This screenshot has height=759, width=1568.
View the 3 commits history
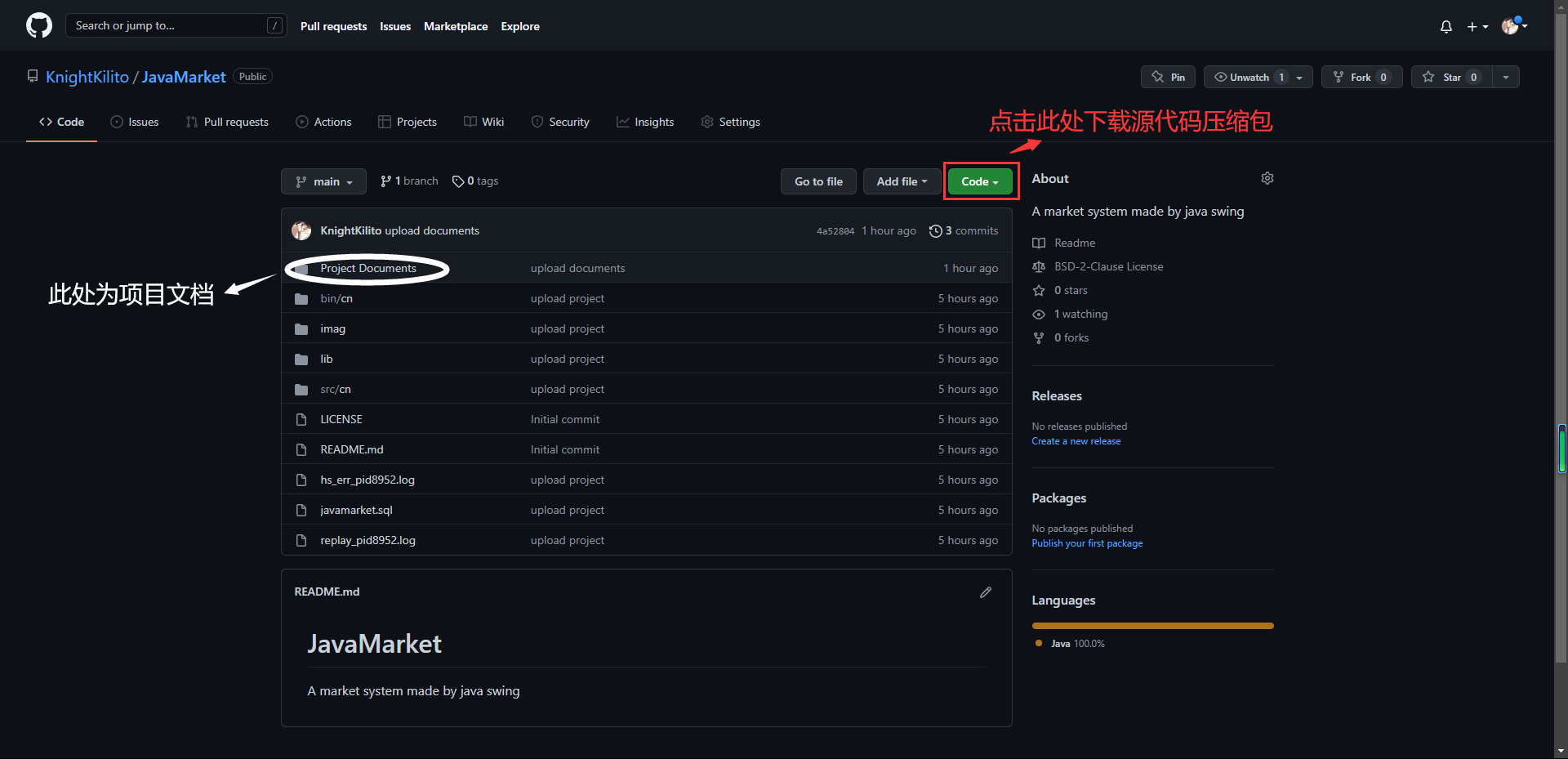pyautogui.click(x=964, y=230)
